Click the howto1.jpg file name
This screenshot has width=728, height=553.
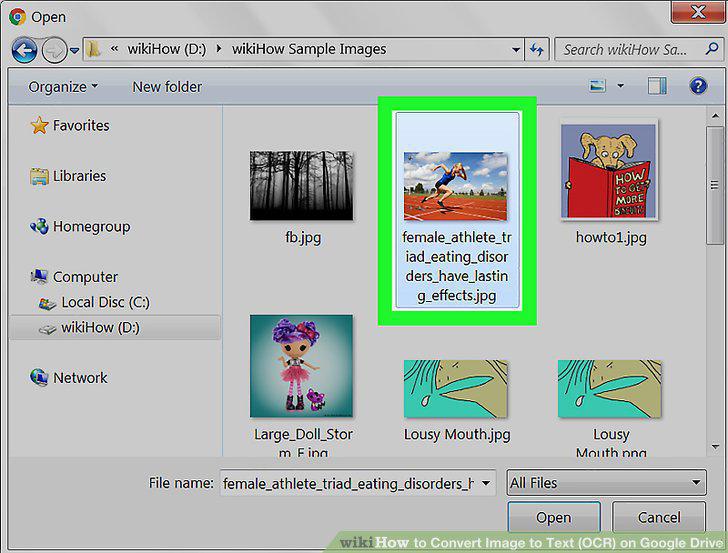[x=611, y=238]
